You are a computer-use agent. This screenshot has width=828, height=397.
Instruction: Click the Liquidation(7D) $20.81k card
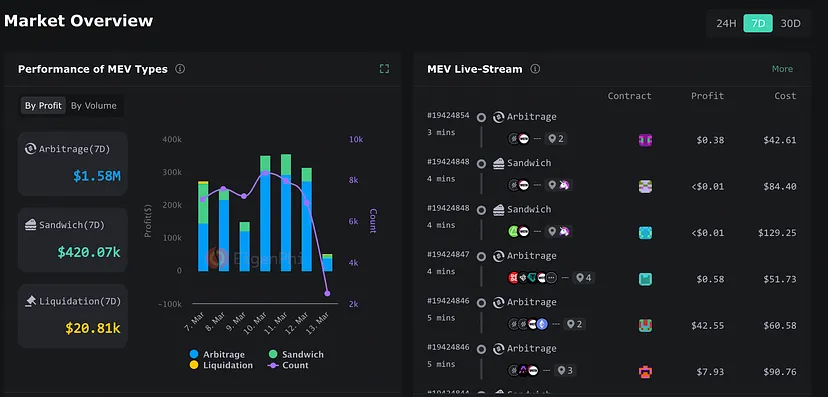pyautogui.click(x=73, y=316)
